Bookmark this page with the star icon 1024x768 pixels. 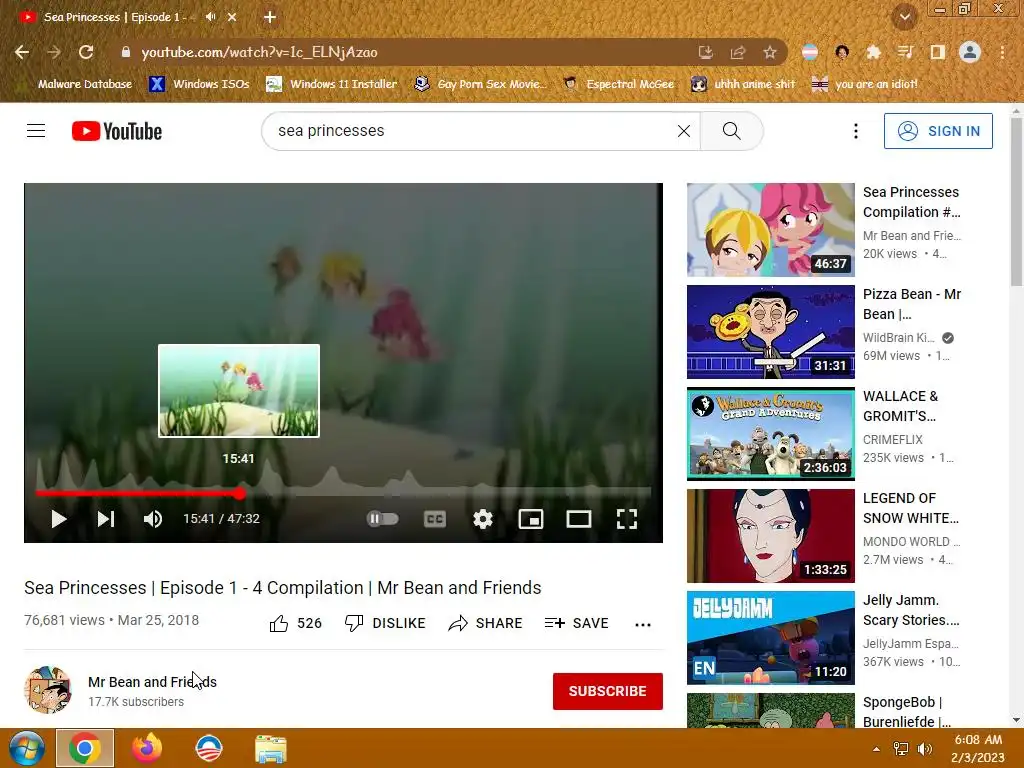pos(770,52)
